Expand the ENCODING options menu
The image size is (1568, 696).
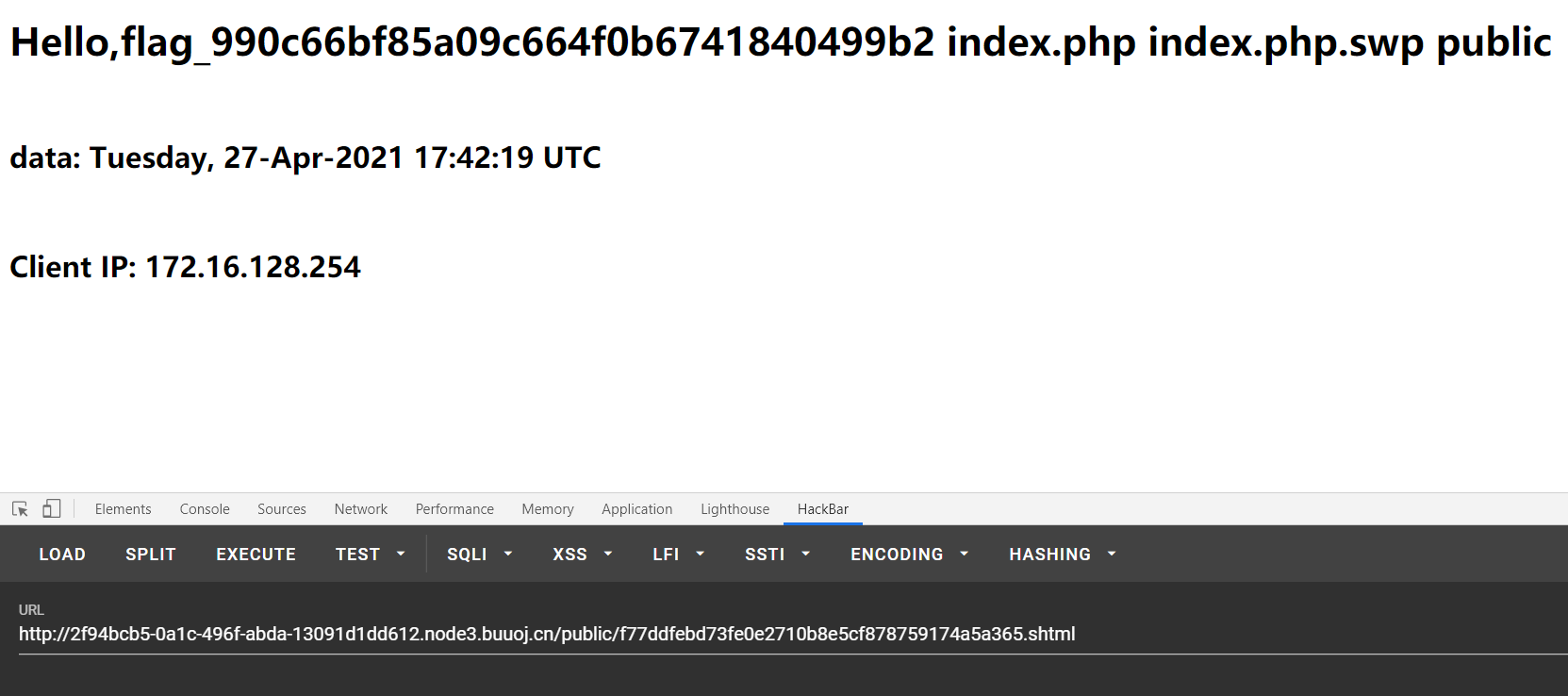(907, 554)
